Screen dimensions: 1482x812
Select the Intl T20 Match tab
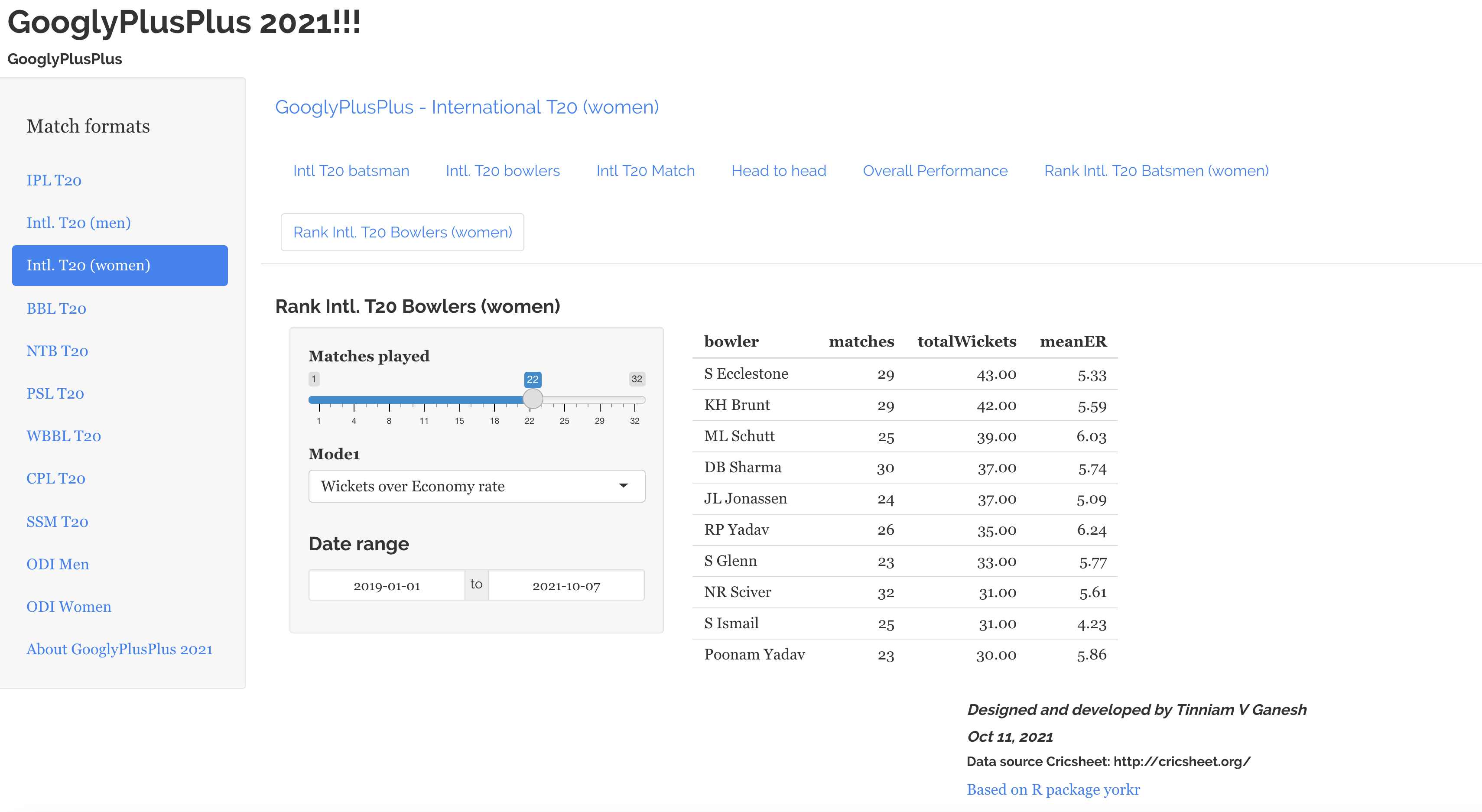click(645, 171)
